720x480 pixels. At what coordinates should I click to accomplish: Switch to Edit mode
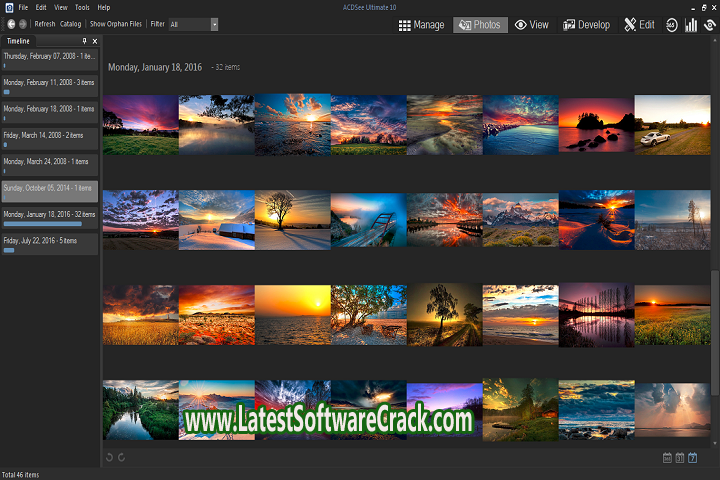[x=639, y=25]
